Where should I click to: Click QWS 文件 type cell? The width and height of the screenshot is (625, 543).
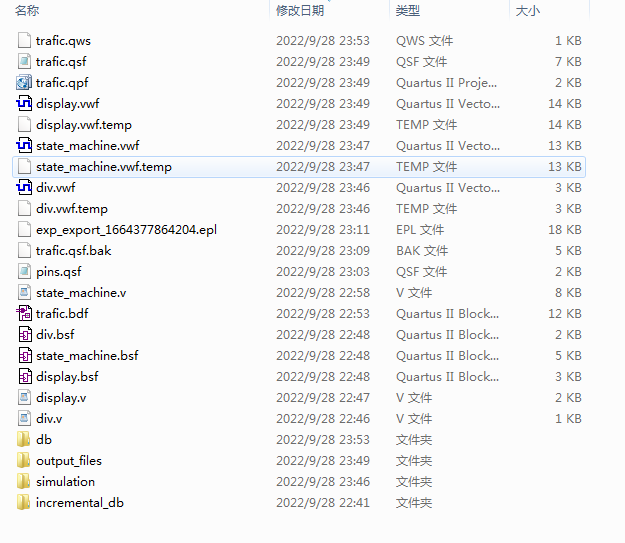(x=424, y=41)
